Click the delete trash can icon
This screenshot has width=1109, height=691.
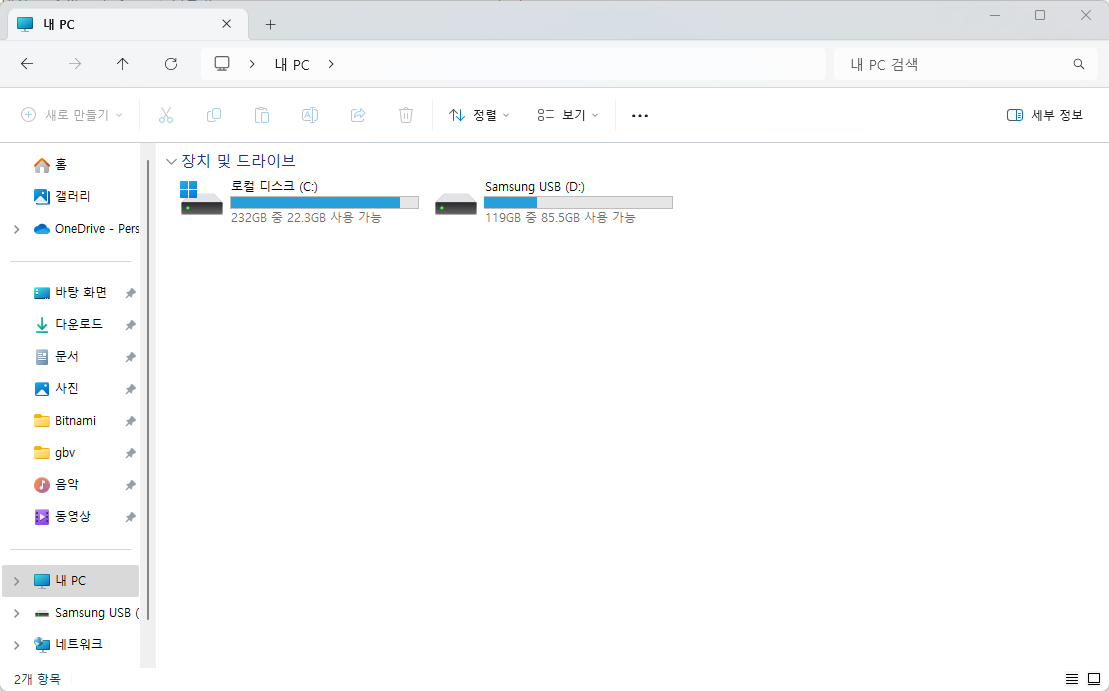pos(406,115)
